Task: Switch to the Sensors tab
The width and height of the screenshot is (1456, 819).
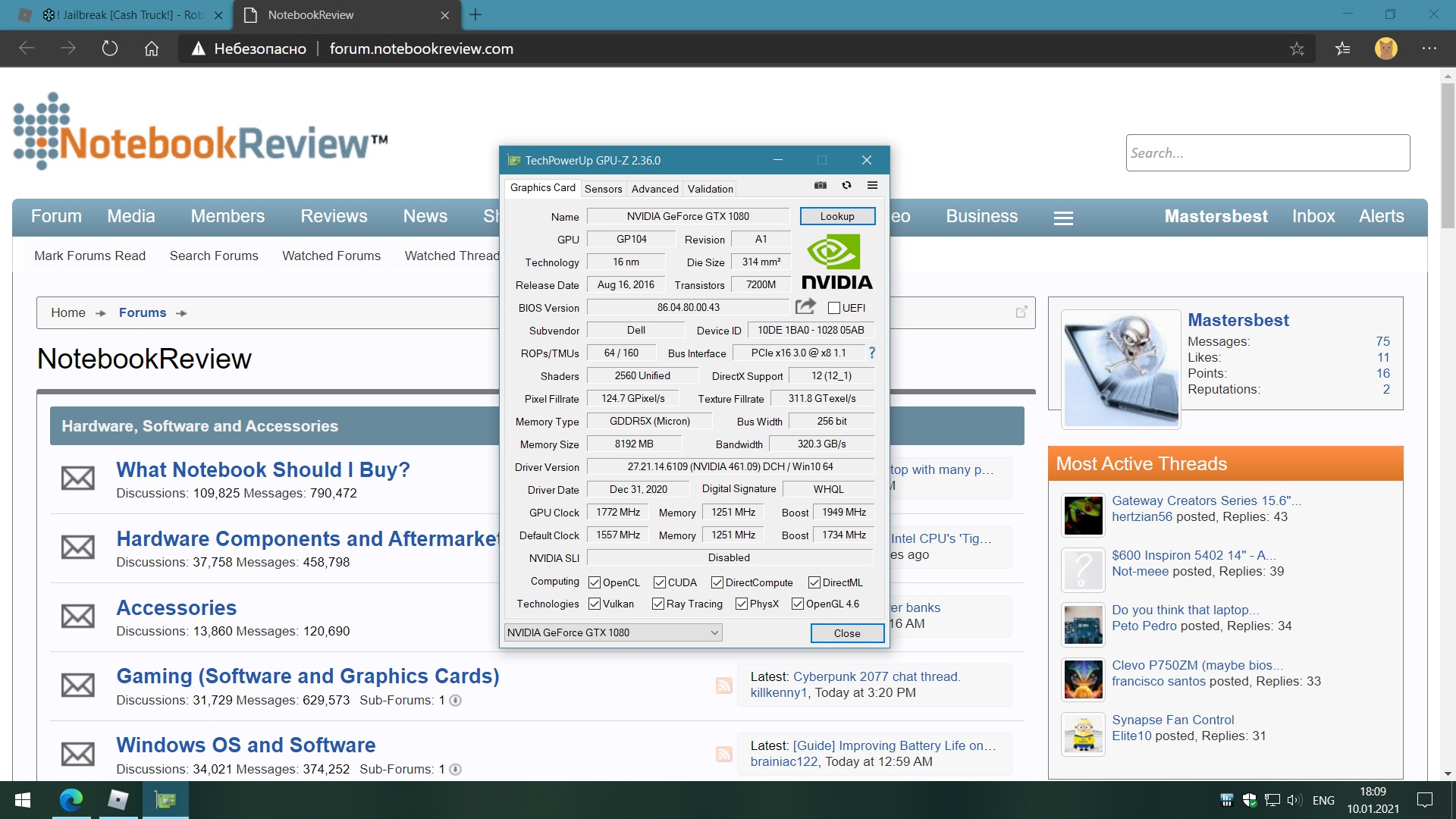Action: [x=603, y=189]
